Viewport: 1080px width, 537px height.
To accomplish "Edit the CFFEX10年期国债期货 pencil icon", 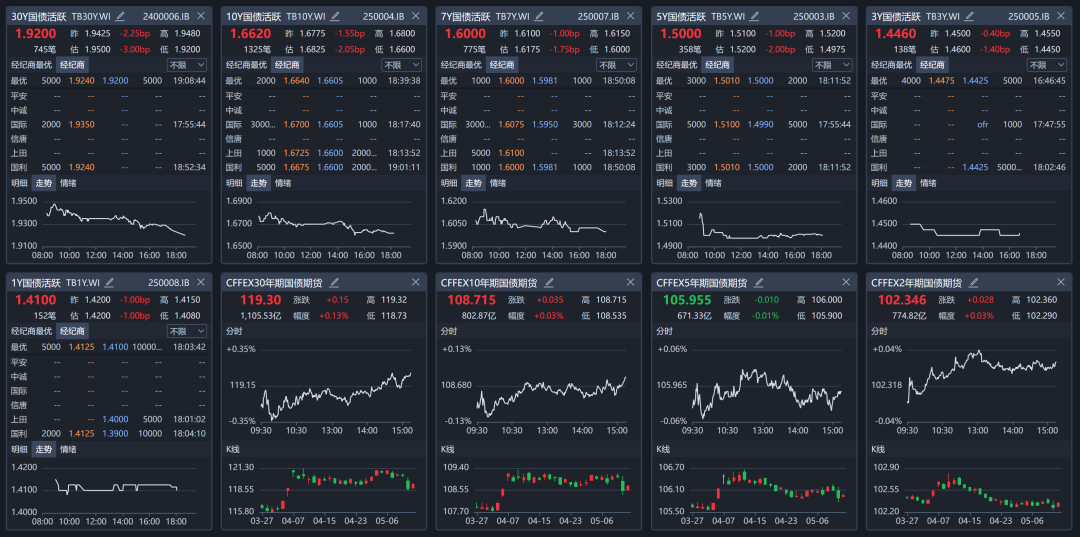I will (550, 282).
